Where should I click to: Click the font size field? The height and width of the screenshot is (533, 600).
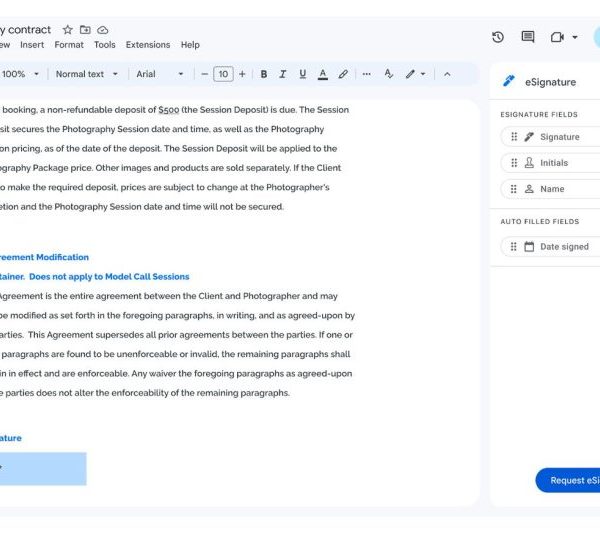(x=223, y=74)
